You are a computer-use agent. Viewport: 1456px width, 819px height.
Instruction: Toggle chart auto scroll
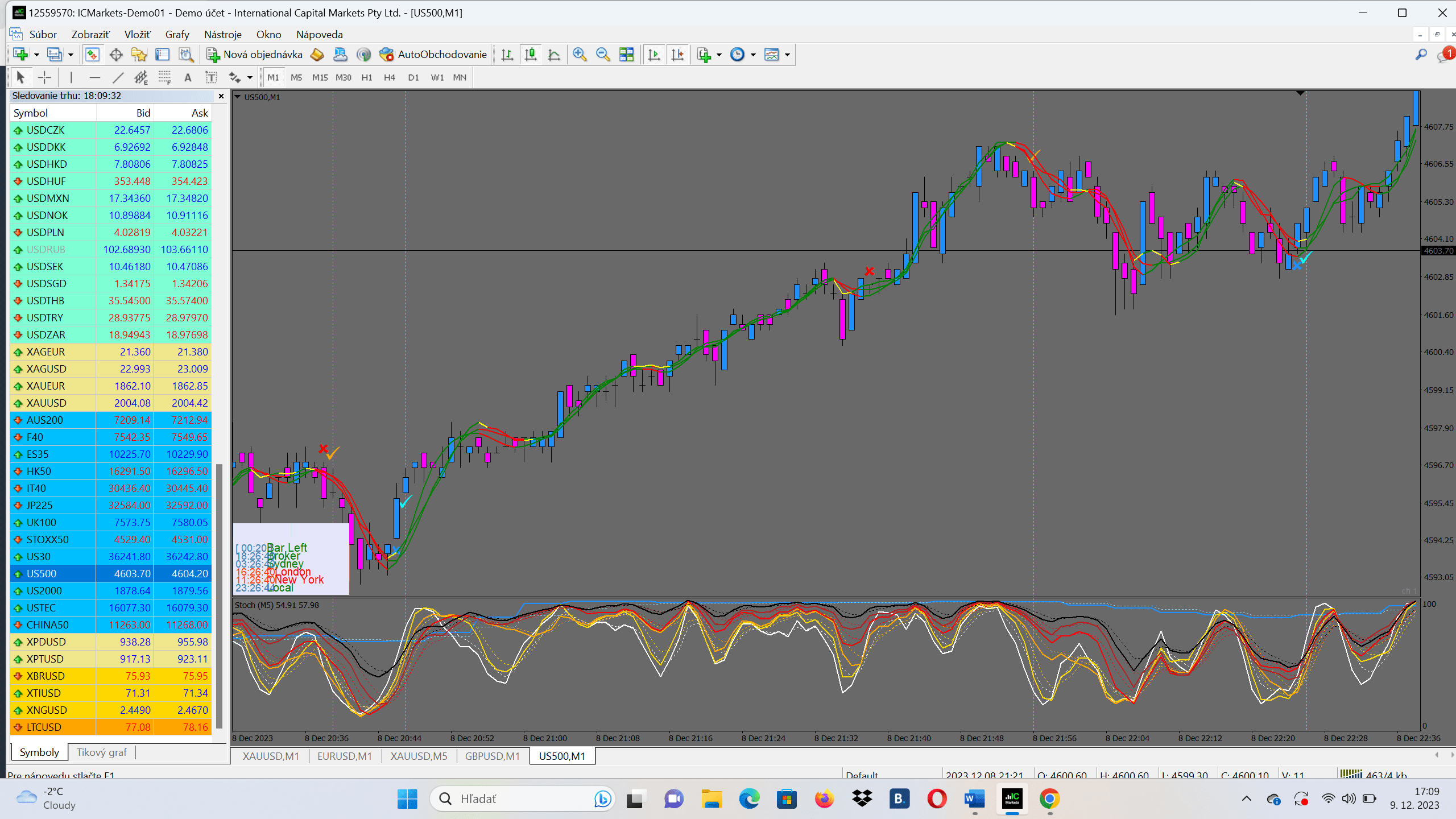pos(654,55)
